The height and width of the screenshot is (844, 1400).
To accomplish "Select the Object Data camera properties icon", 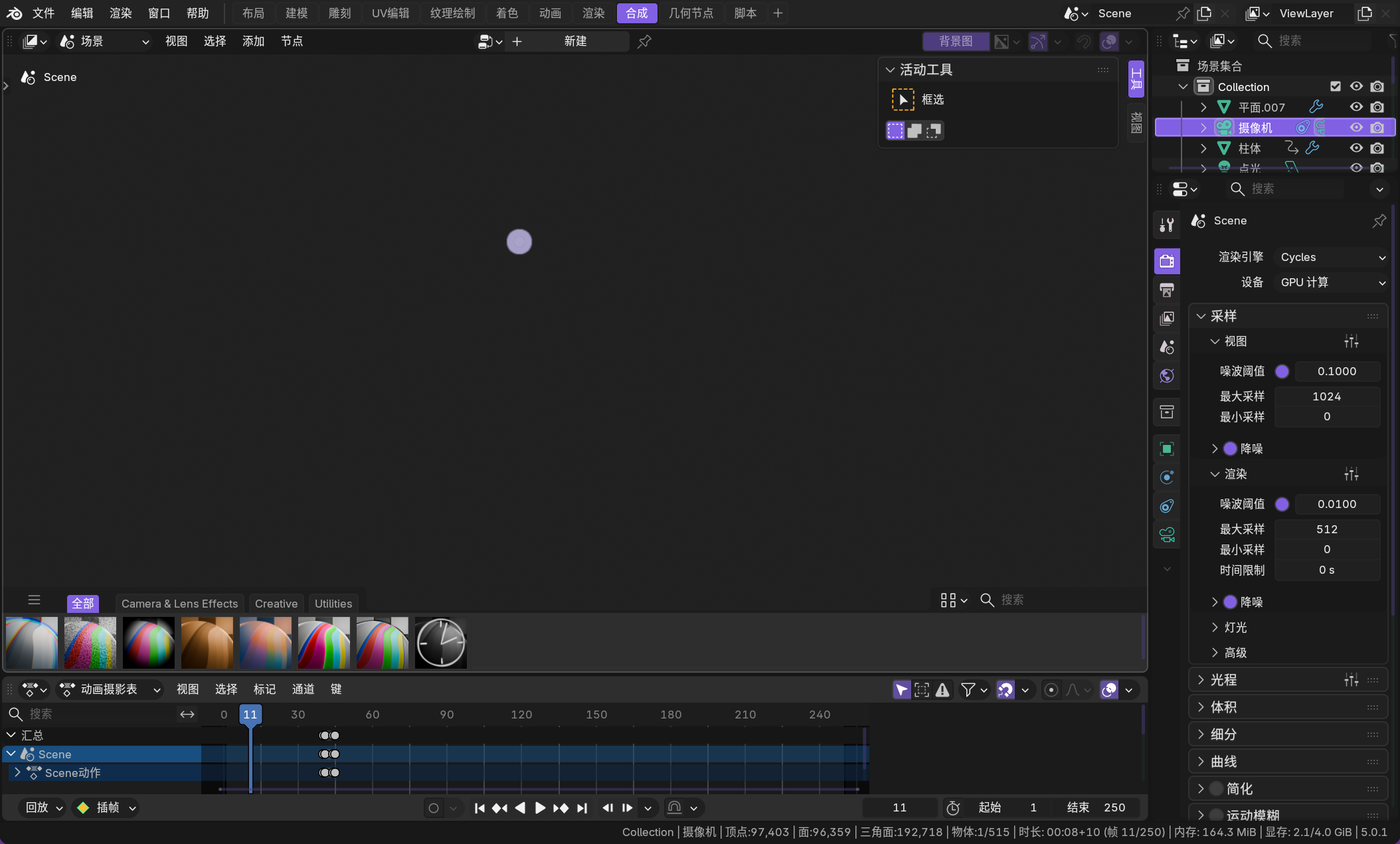I will coord(1167,535).
